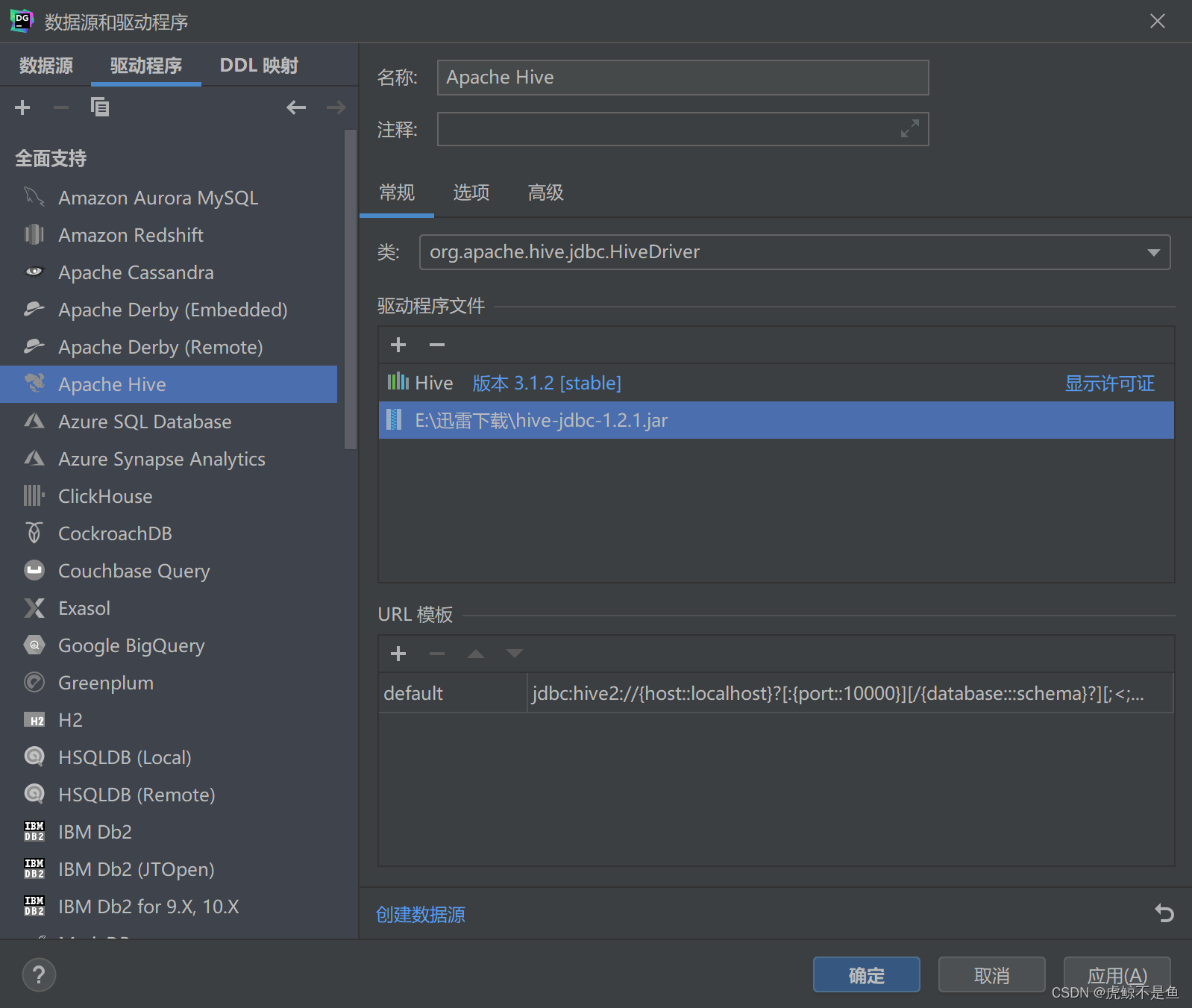Click the empty 注释 input field

pyautogui.click(x=683, y=129)
